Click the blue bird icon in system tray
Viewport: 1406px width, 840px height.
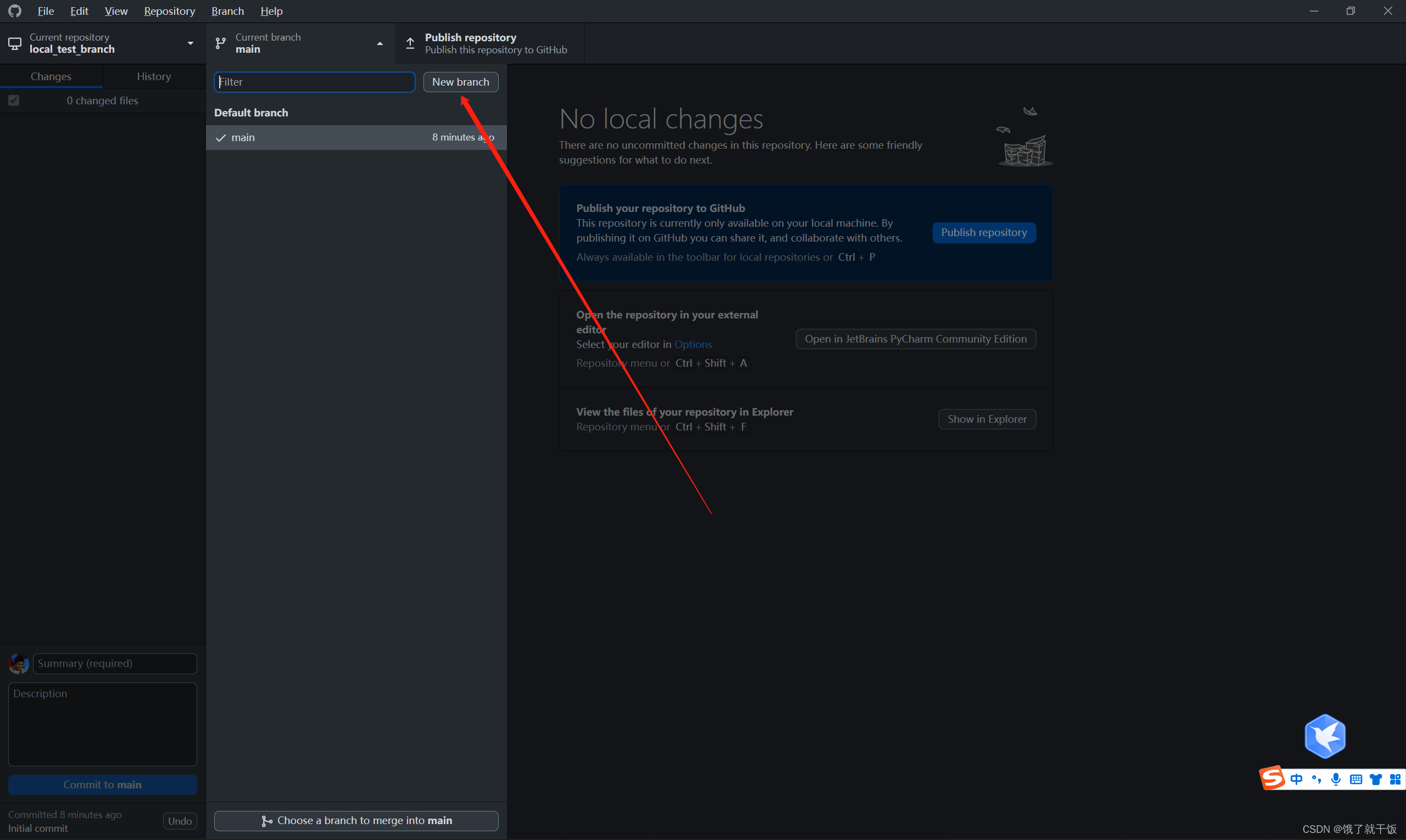pos(1326,738)
